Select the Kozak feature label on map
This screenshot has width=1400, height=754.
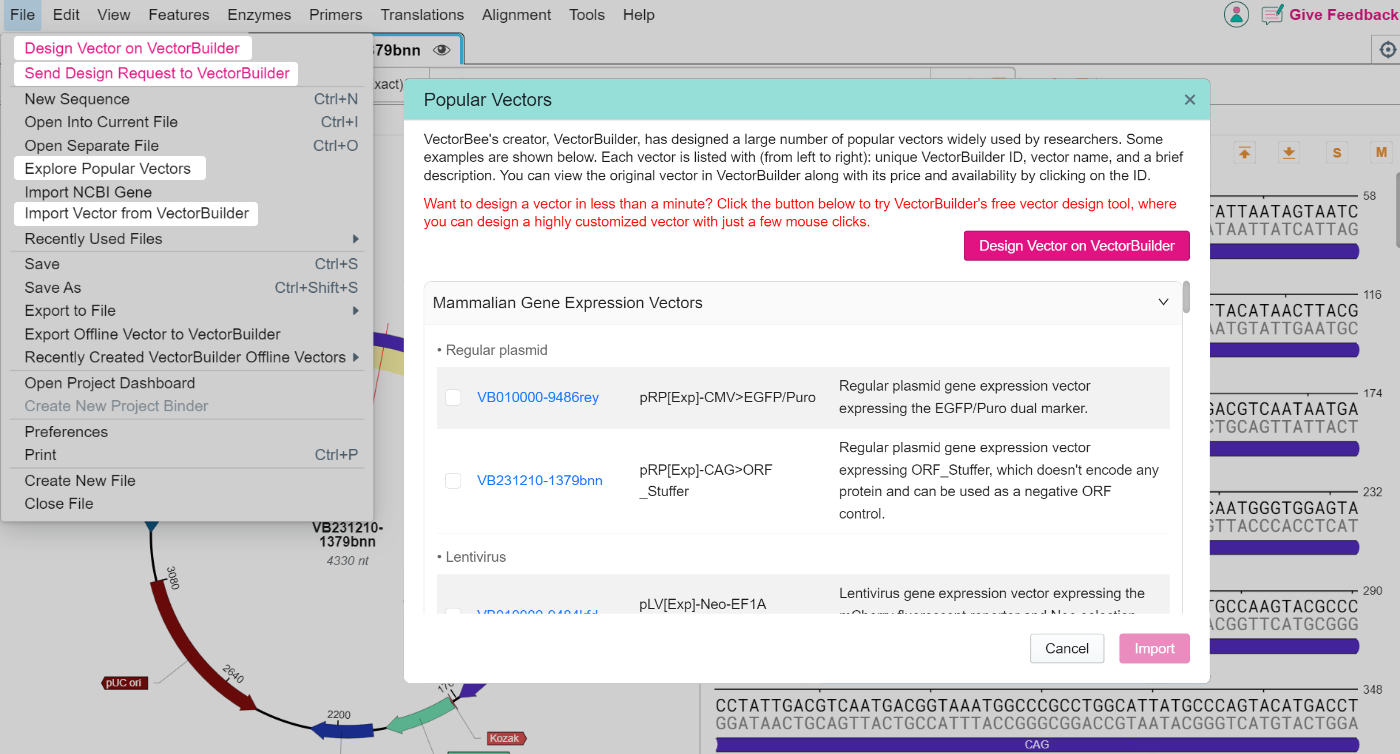tap(506, 738)
